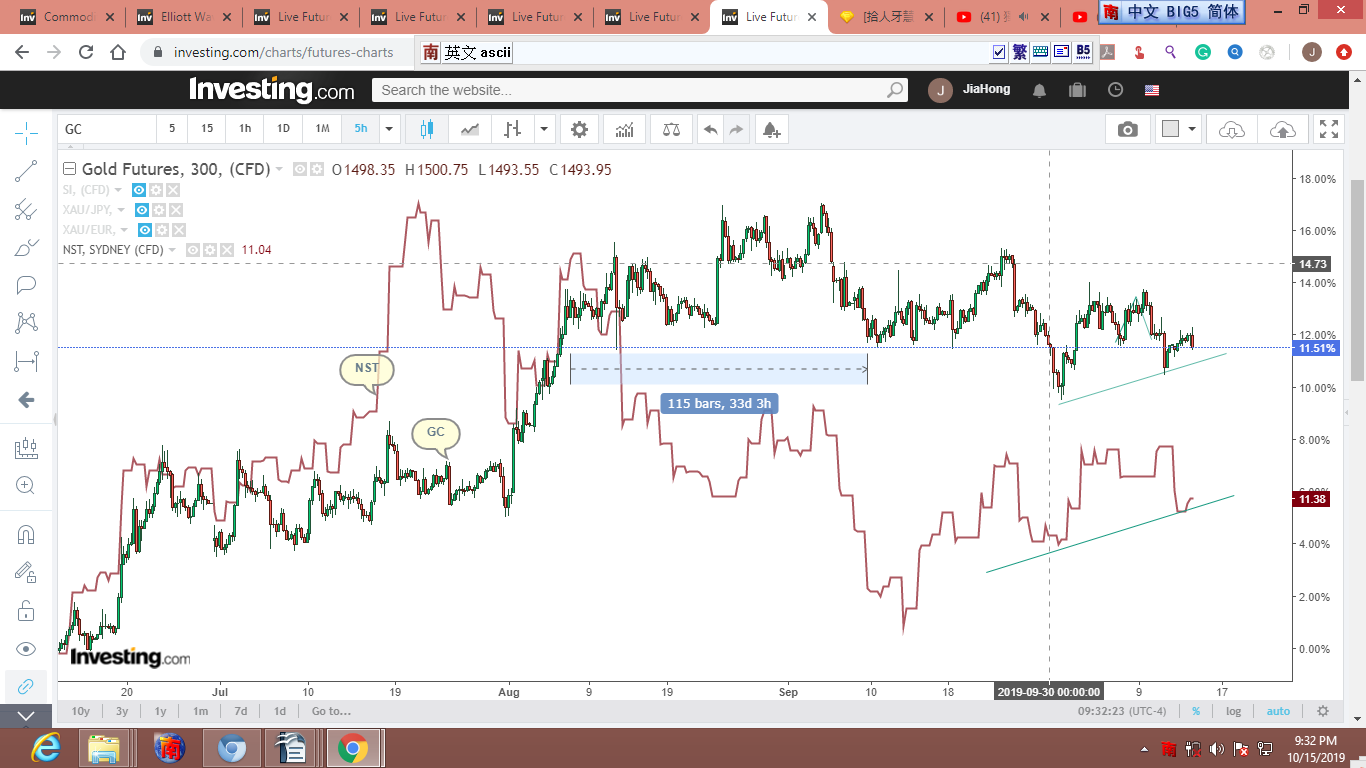Select the measure and projection tool
This screenshot has width=1366, height=768.
pyautogui.click(x=26, y=361)
